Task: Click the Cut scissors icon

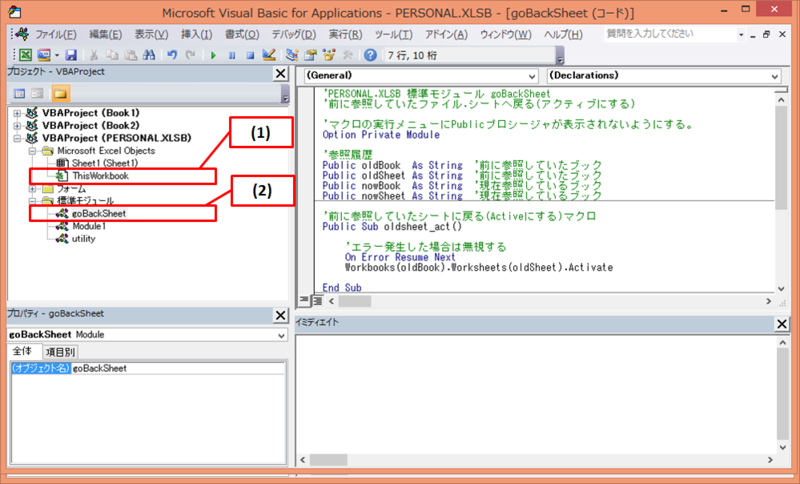Action: point(93,55)
